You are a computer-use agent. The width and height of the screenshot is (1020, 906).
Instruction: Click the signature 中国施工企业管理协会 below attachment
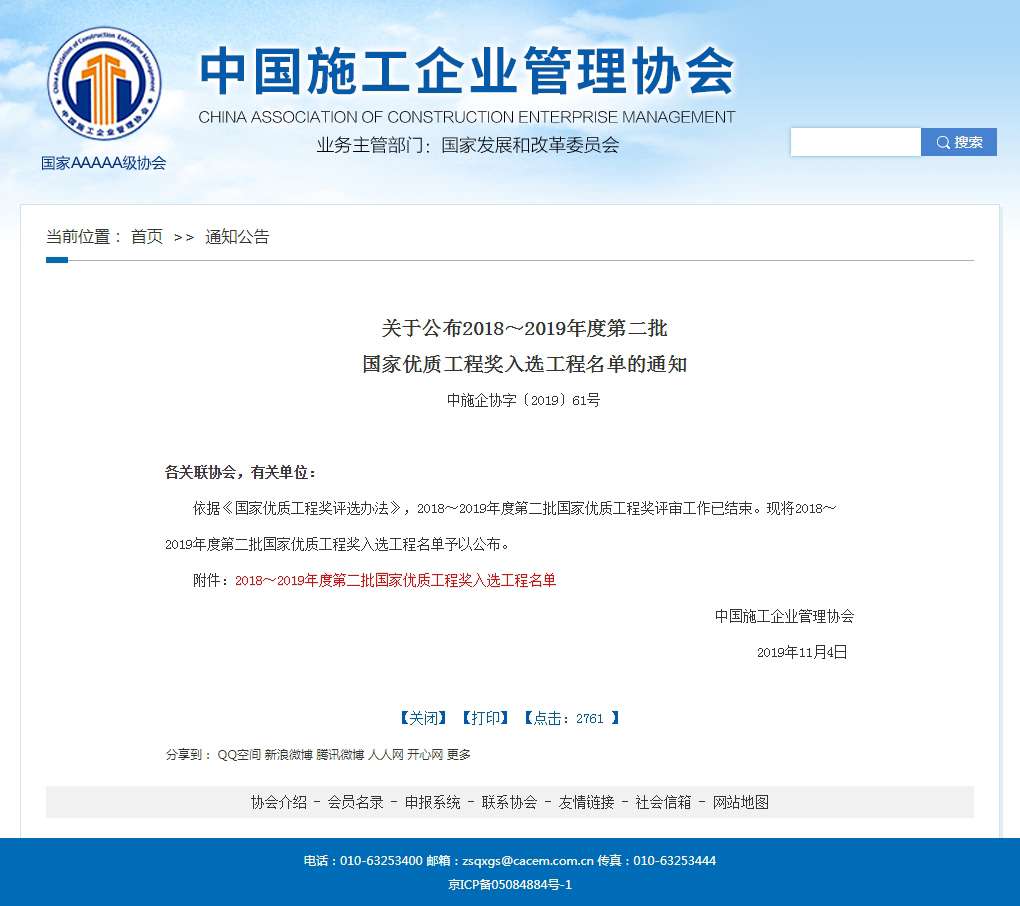[x=785, y=616]
